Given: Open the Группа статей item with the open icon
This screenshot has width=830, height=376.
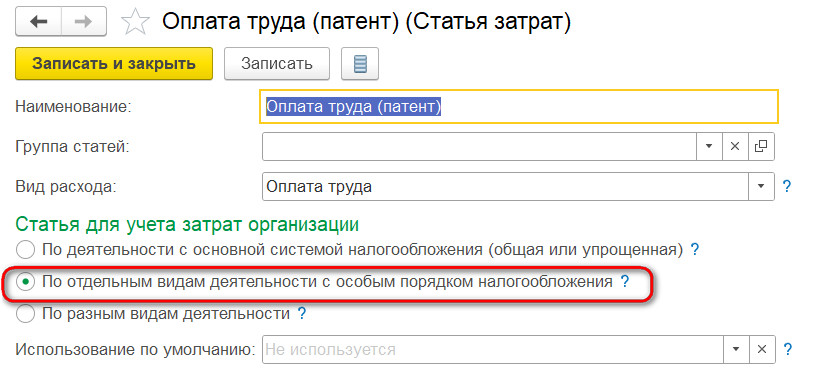Looking at the screenshot, I should 761,147.
